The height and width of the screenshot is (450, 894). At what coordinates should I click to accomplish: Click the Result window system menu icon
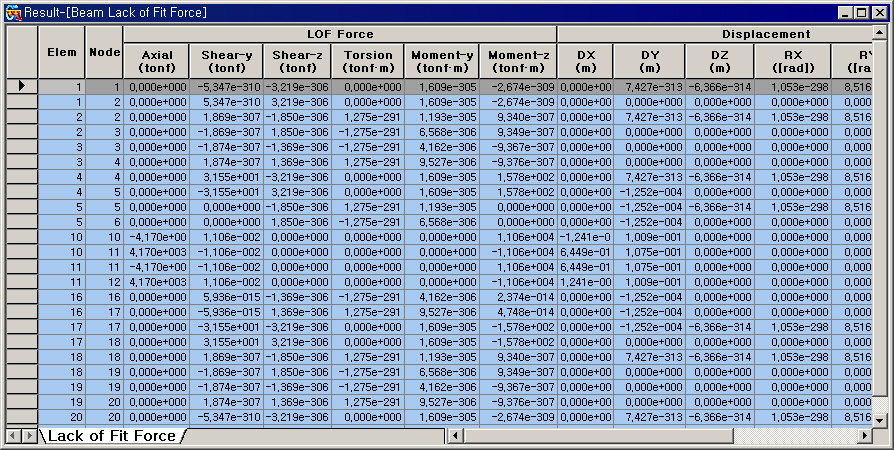pyautogui.click(x=13, y=12)
